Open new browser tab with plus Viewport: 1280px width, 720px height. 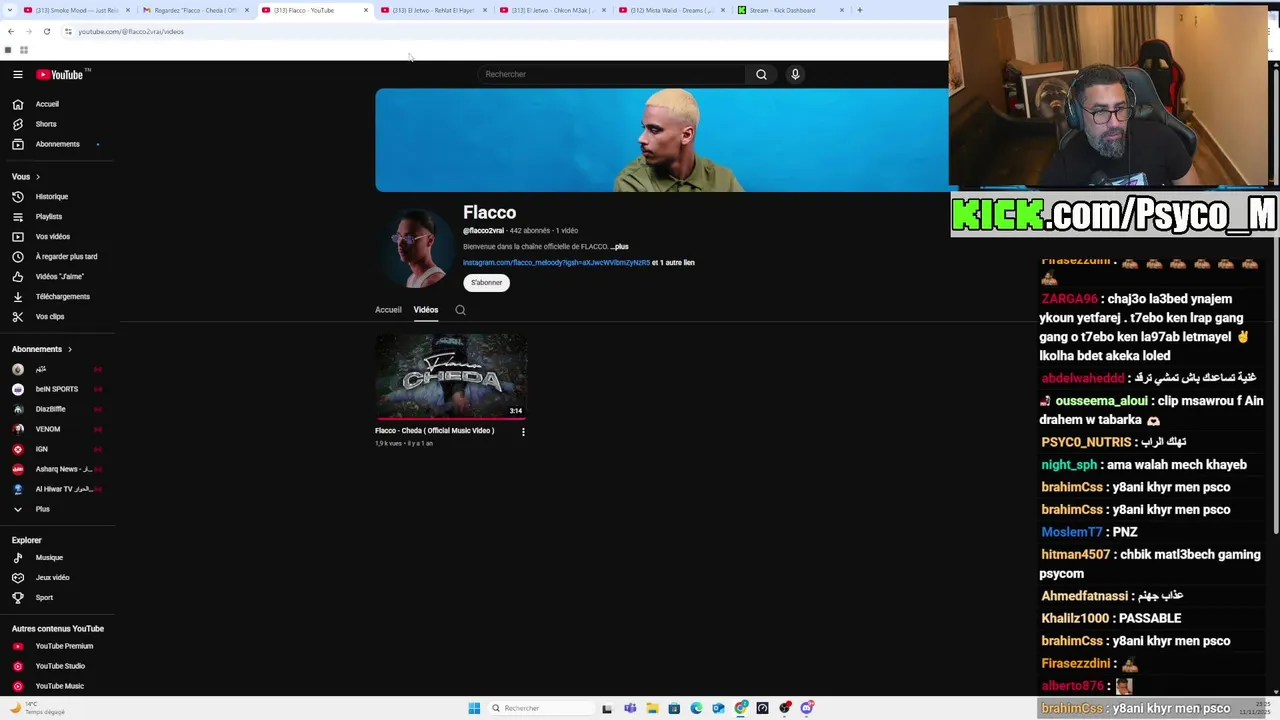(859, 10)
